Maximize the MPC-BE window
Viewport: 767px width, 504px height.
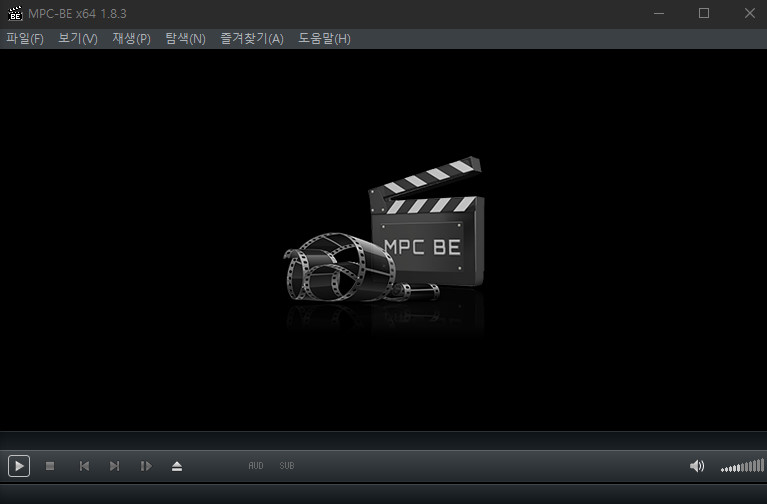704,14
